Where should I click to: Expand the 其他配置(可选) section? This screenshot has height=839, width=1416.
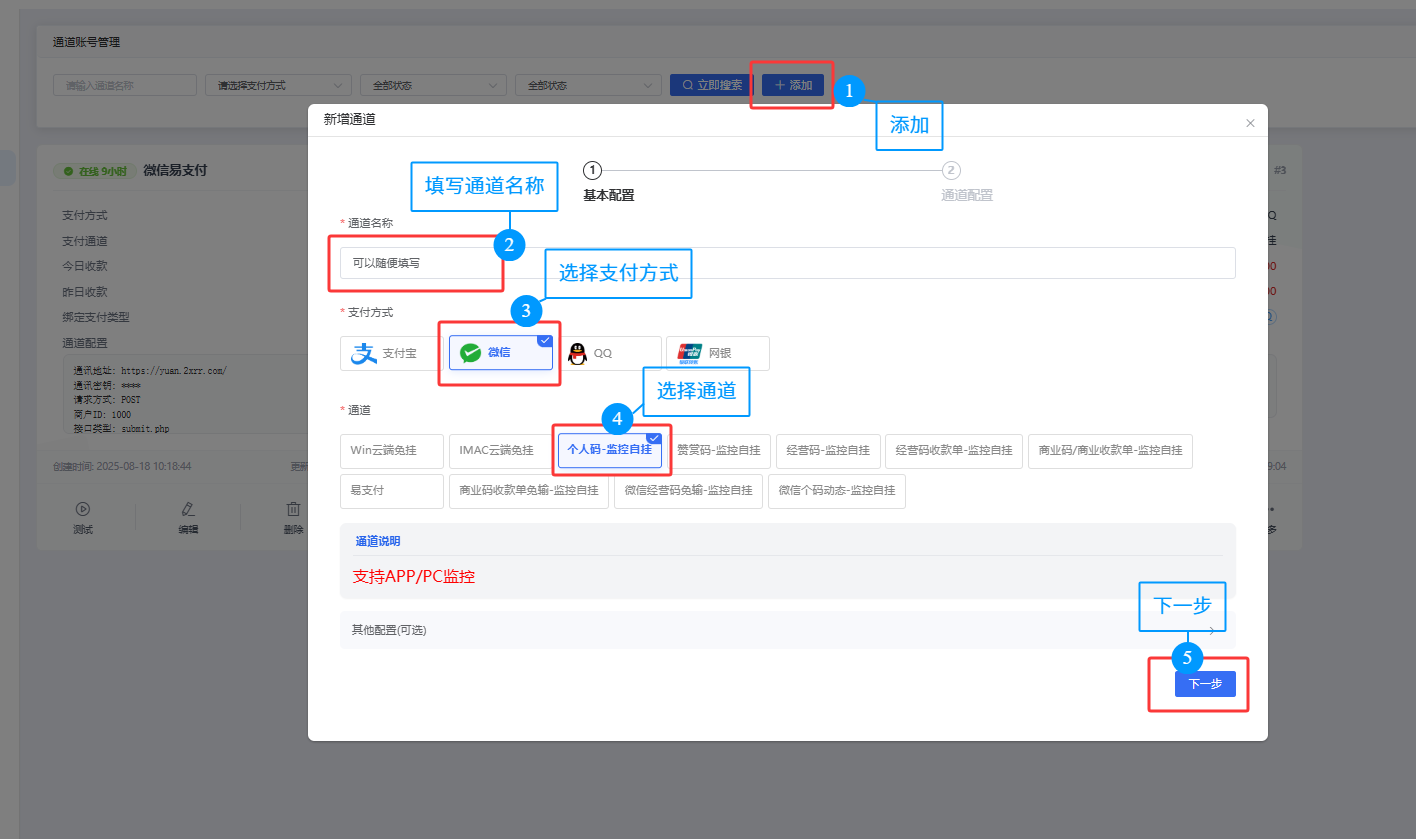[x=787, y=630]
